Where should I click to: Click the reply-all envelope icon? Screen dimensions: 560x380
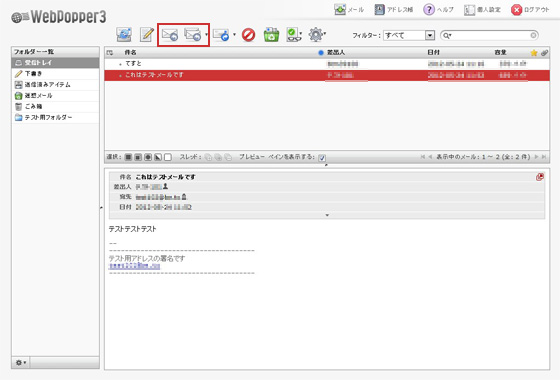point(193,35)
